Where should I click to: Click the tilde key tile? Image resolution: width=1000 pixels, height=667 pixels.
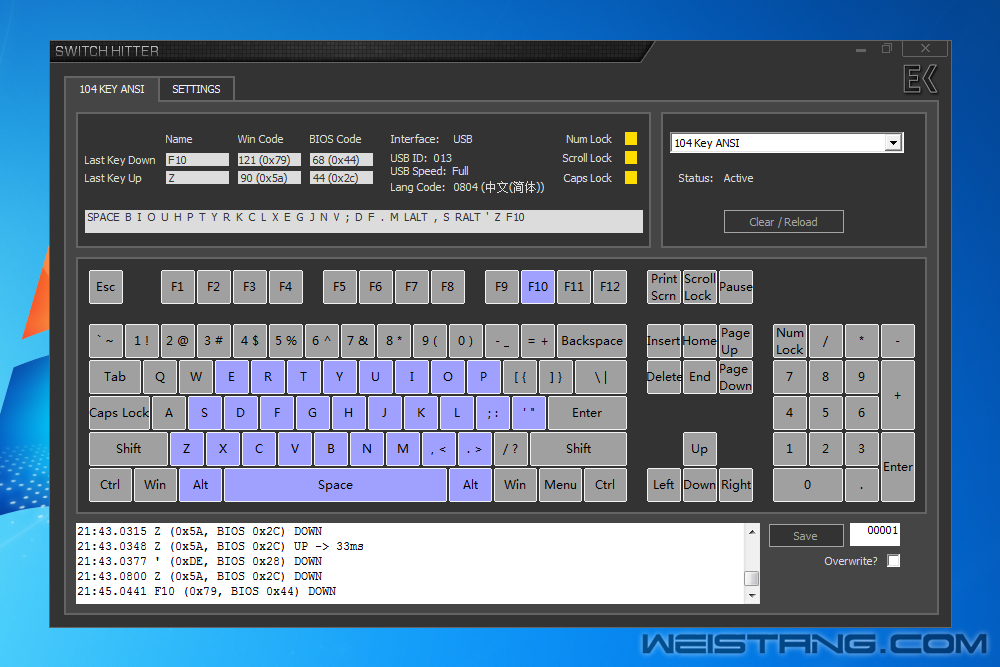click(x=106, y=341)
